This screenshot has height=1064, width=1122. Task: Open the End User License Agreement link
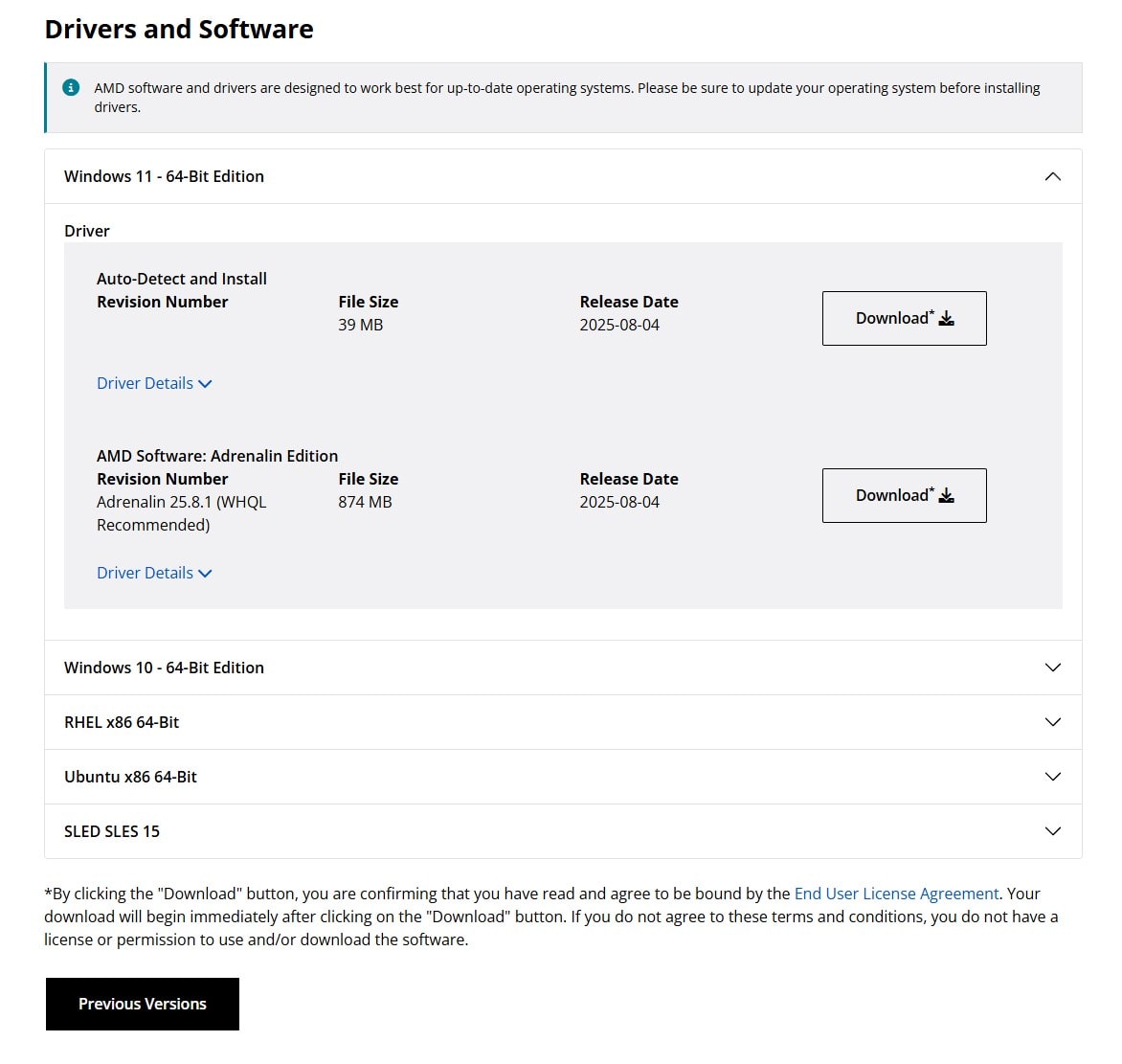(x=896, y=894)
